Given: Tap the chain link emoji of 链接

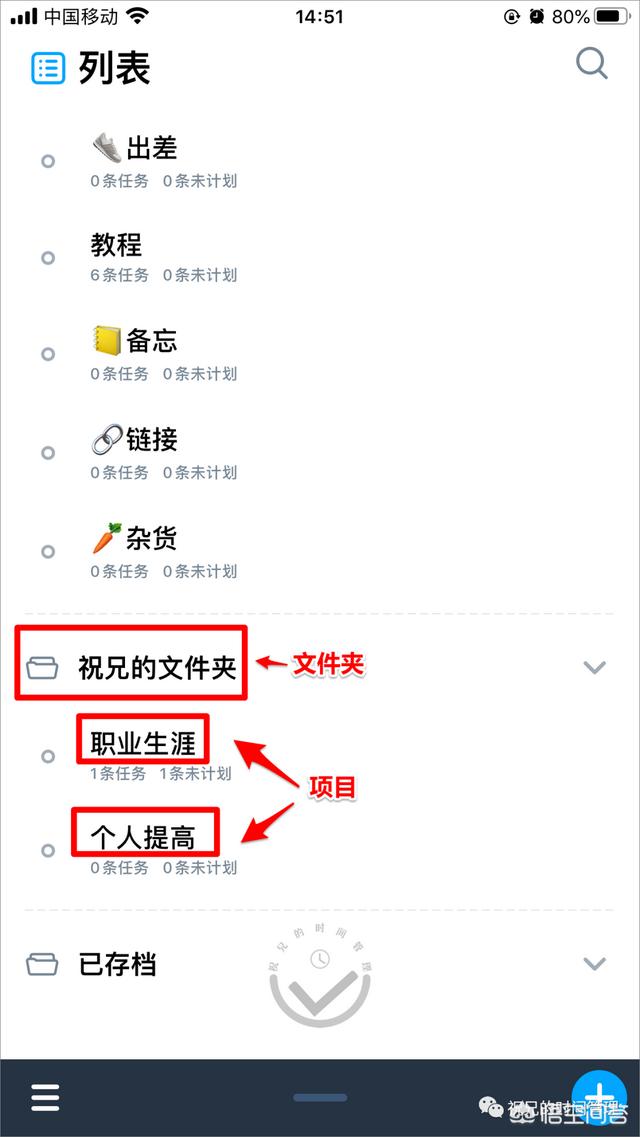Looking at the screenshot, I should click(x=107, y=439).
